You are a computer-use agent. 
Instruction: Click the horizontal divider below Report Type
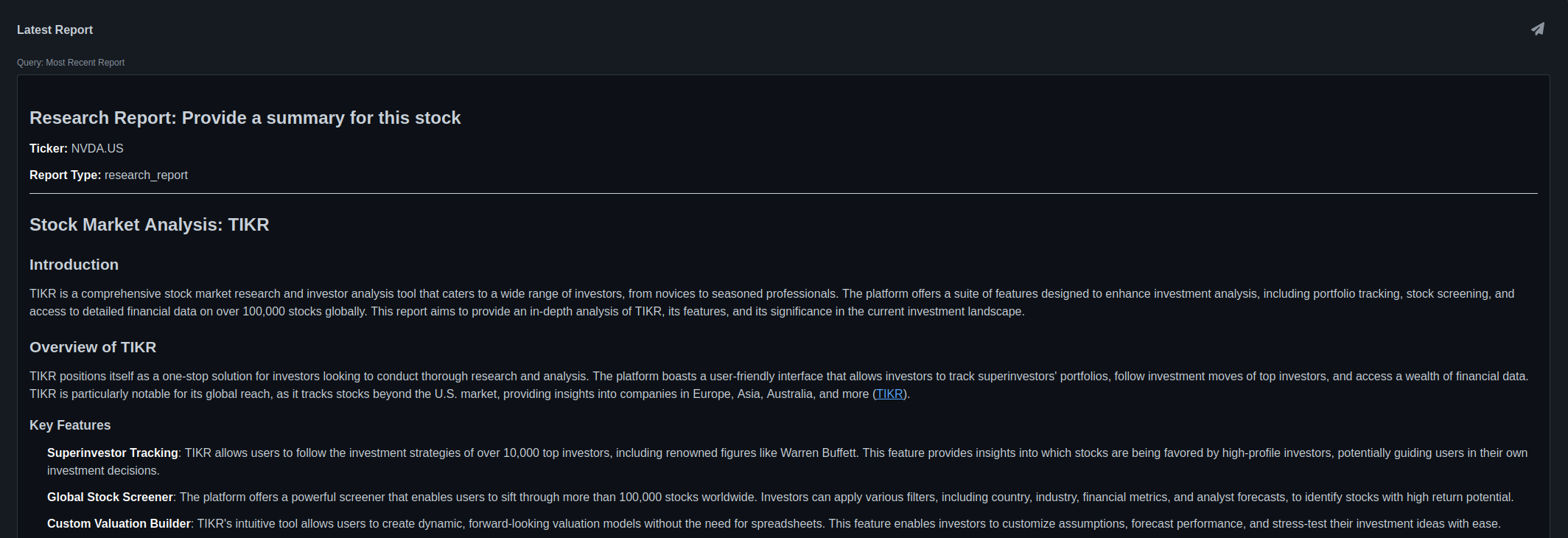click(x=783, y=194)
